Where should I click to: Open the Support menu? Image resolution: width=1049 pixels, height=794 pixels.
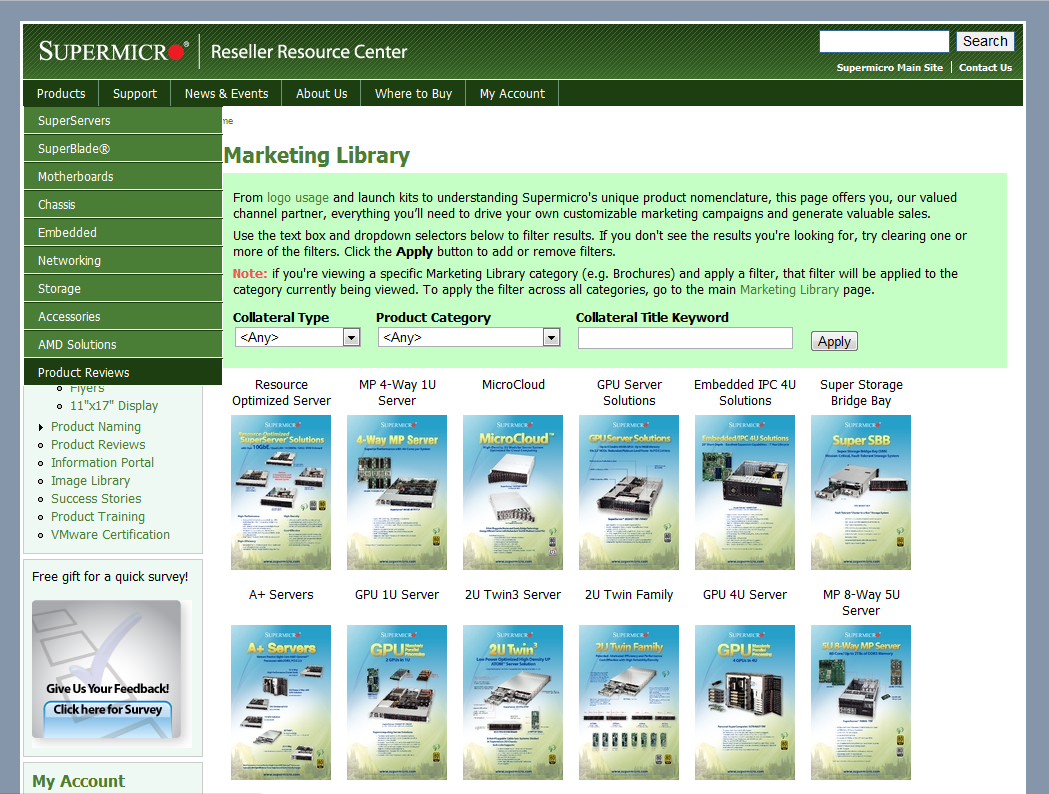(134, 94)
